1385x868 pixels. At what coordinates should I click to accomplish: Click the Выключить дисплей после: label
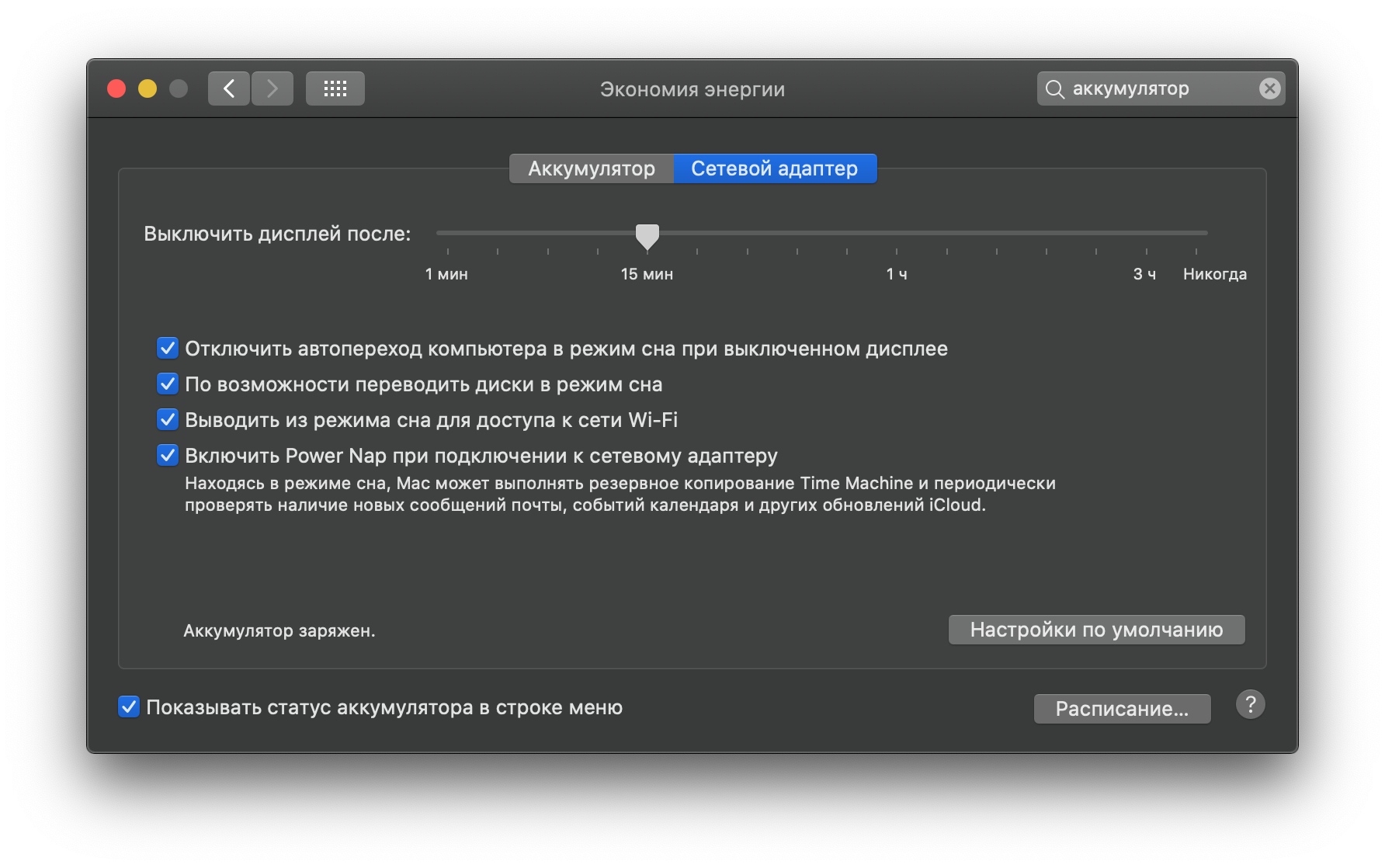(x=277, y=234)
